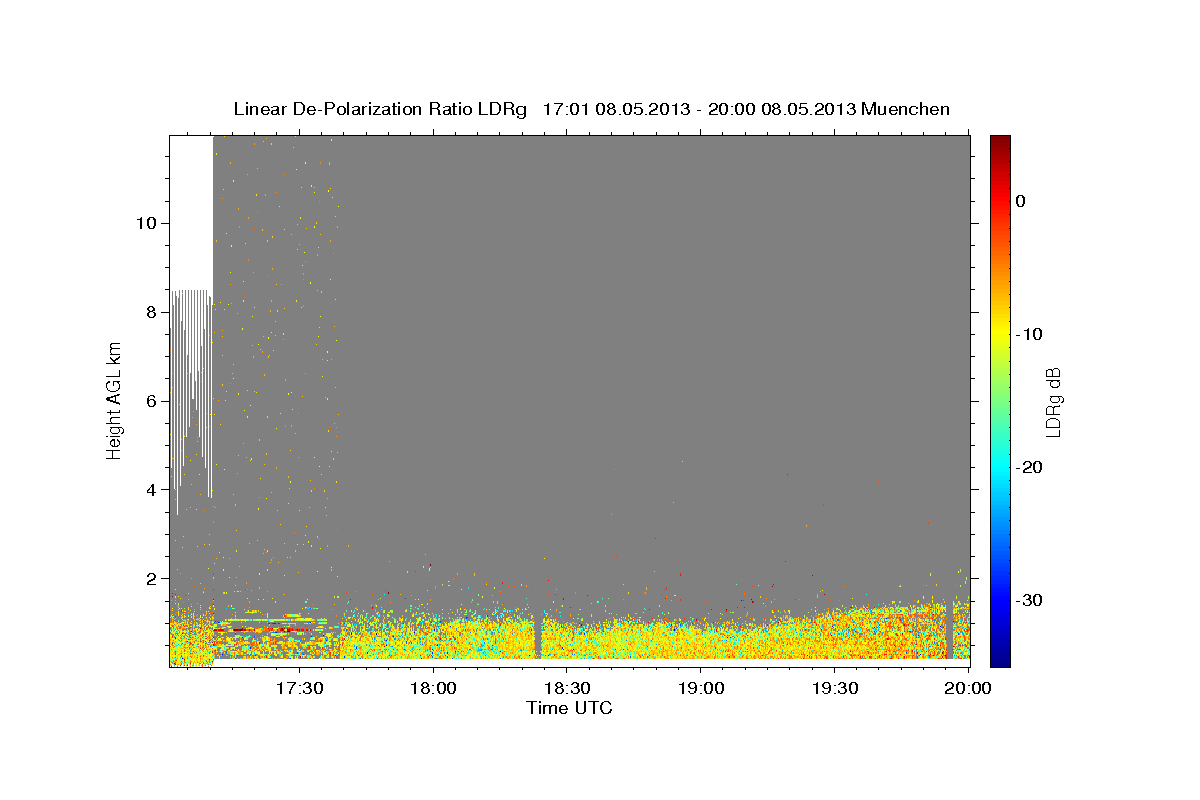
Task: Click the 18:00 time tick label
Action: (x=433, y=689)
